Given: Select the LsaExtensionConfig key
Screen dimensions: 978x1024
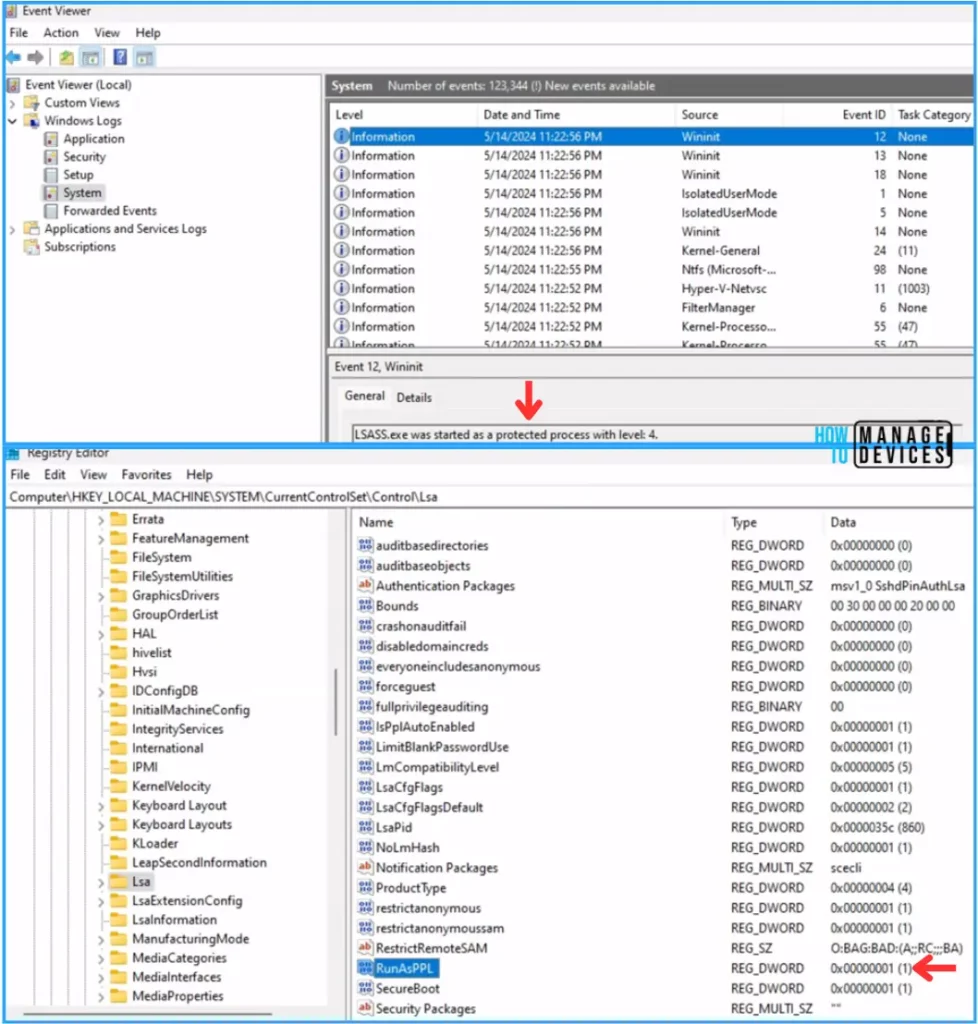Looking at the screenshot, I should 187,901.
